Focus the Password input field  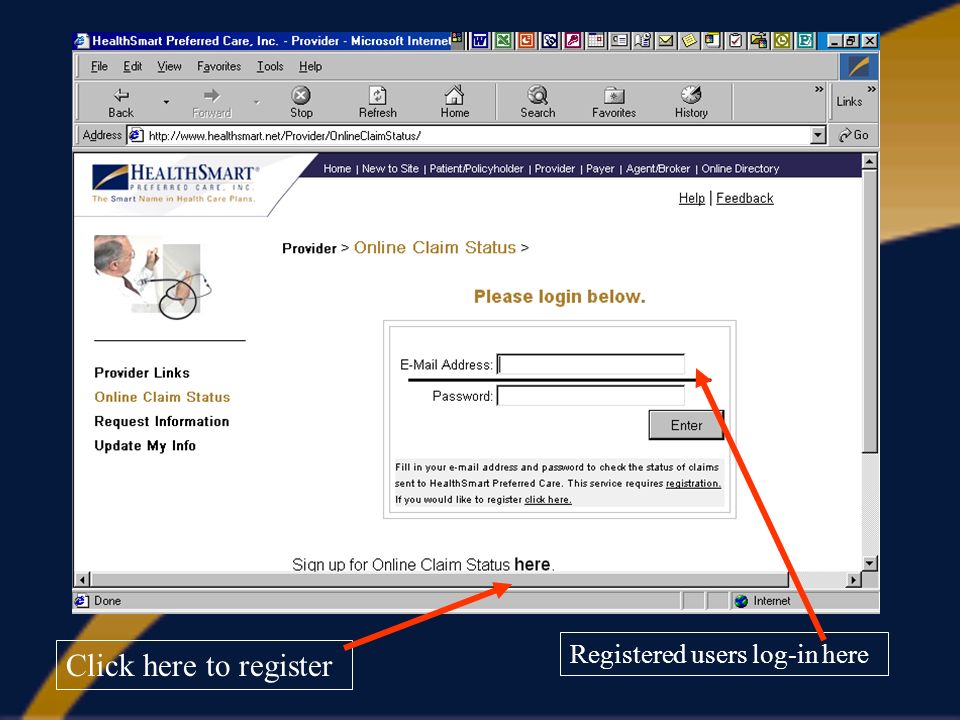[591, 396]
